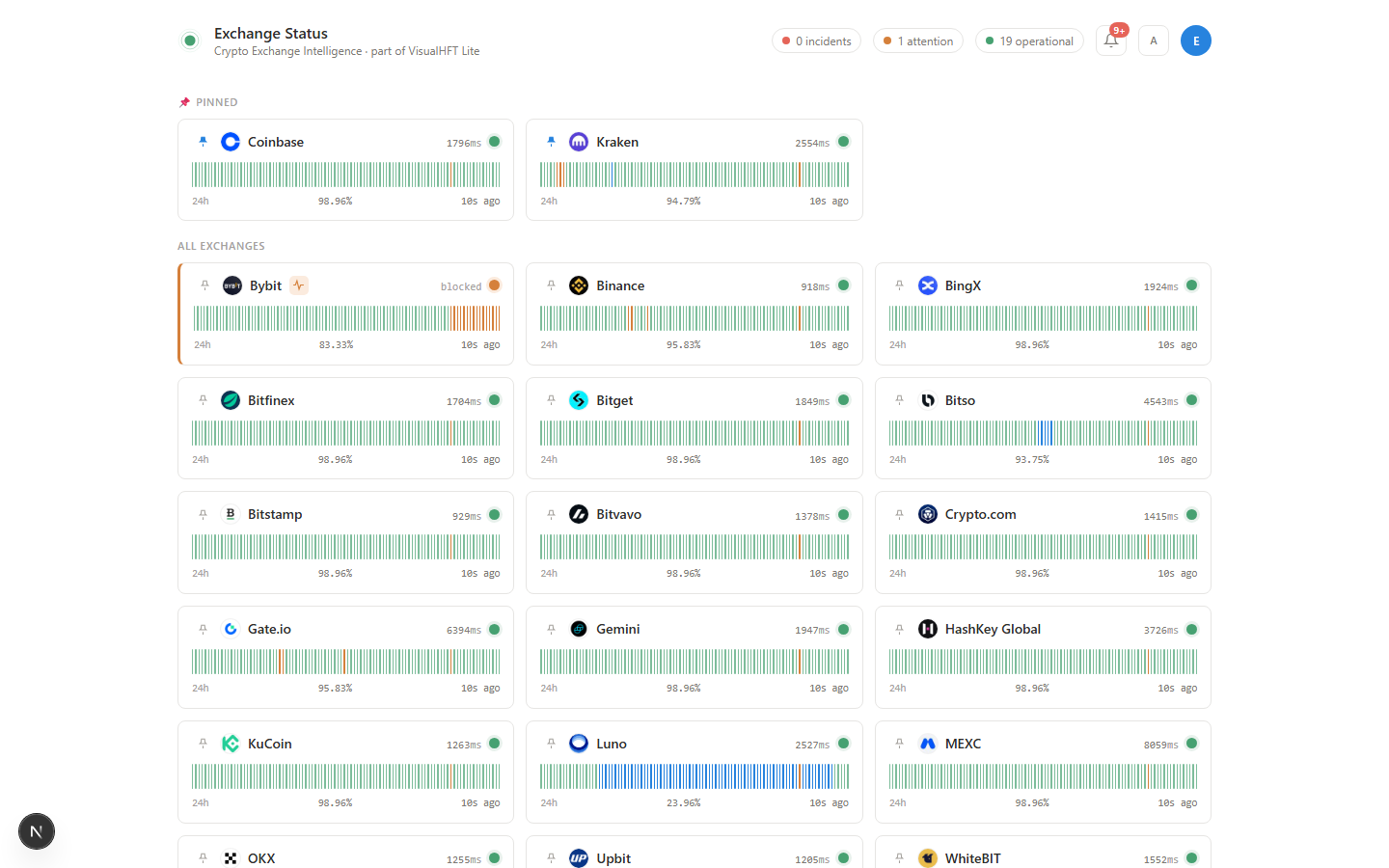Click the PINNED section label
Viewport: 1389px width, 868px height.
point(217,102)
